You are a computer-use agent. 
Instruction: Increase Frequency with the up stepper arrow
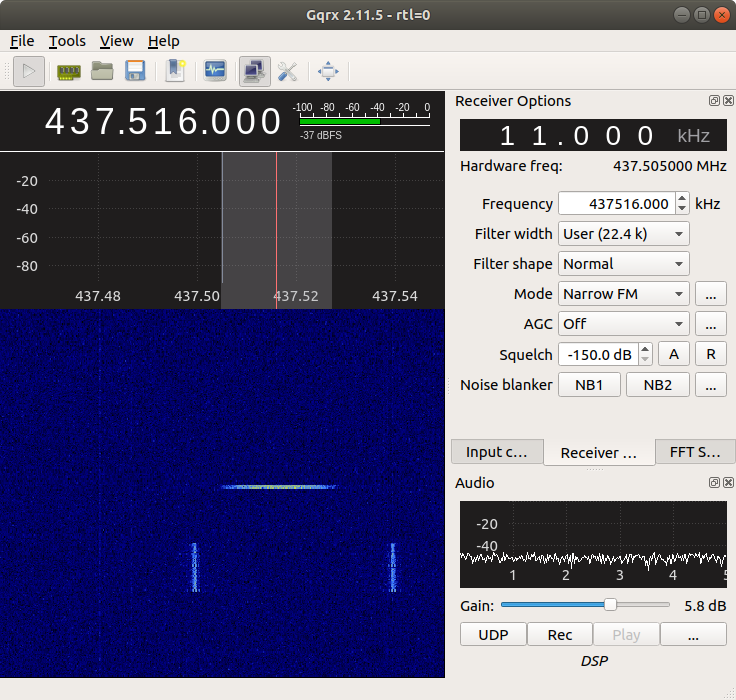(682, 199)
